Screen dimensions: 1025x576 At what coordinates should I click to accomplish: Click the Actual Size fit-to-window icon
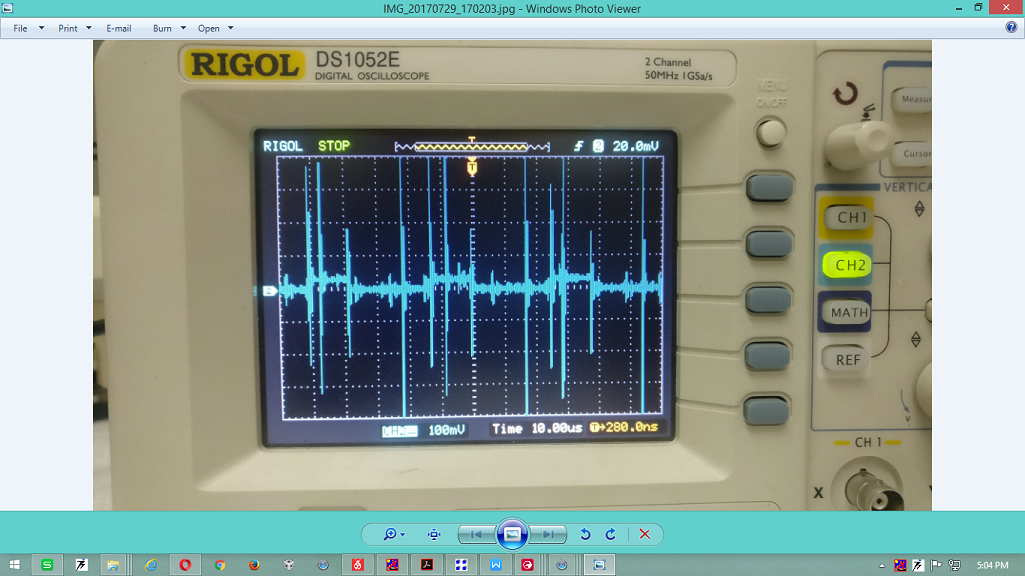coord(434,534)
